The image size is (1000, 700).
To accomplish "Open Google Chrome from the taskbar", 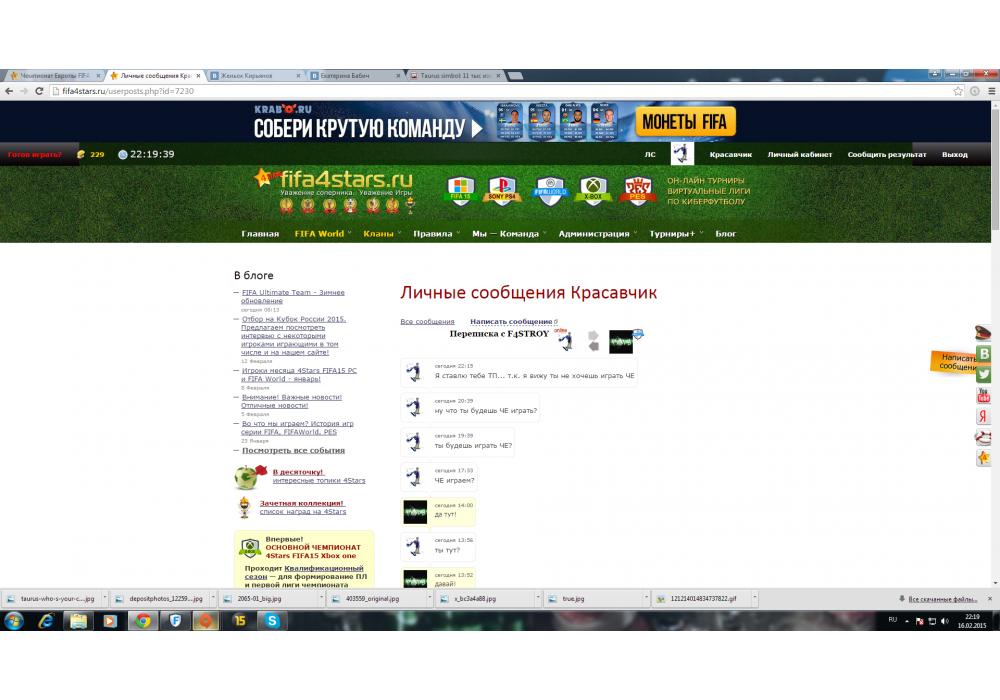I will coord(143,620).
